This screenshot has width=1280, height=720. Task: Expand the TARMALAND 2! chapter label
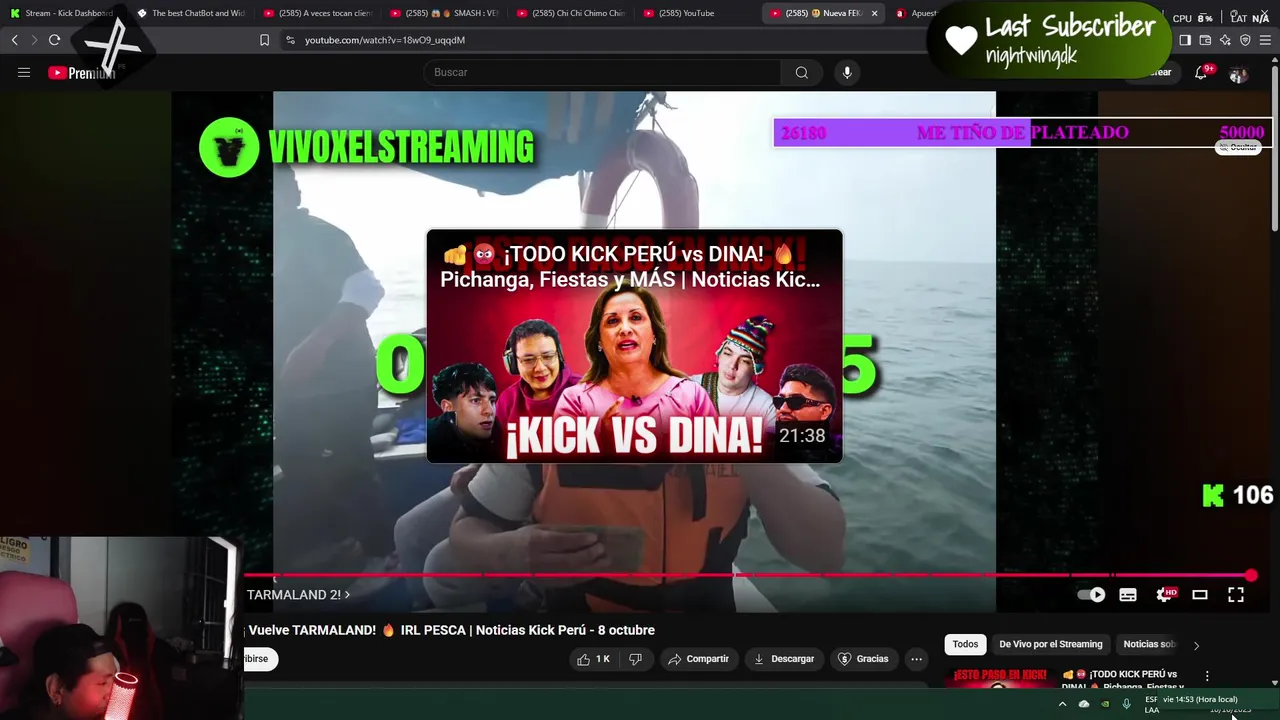point(298,595)
